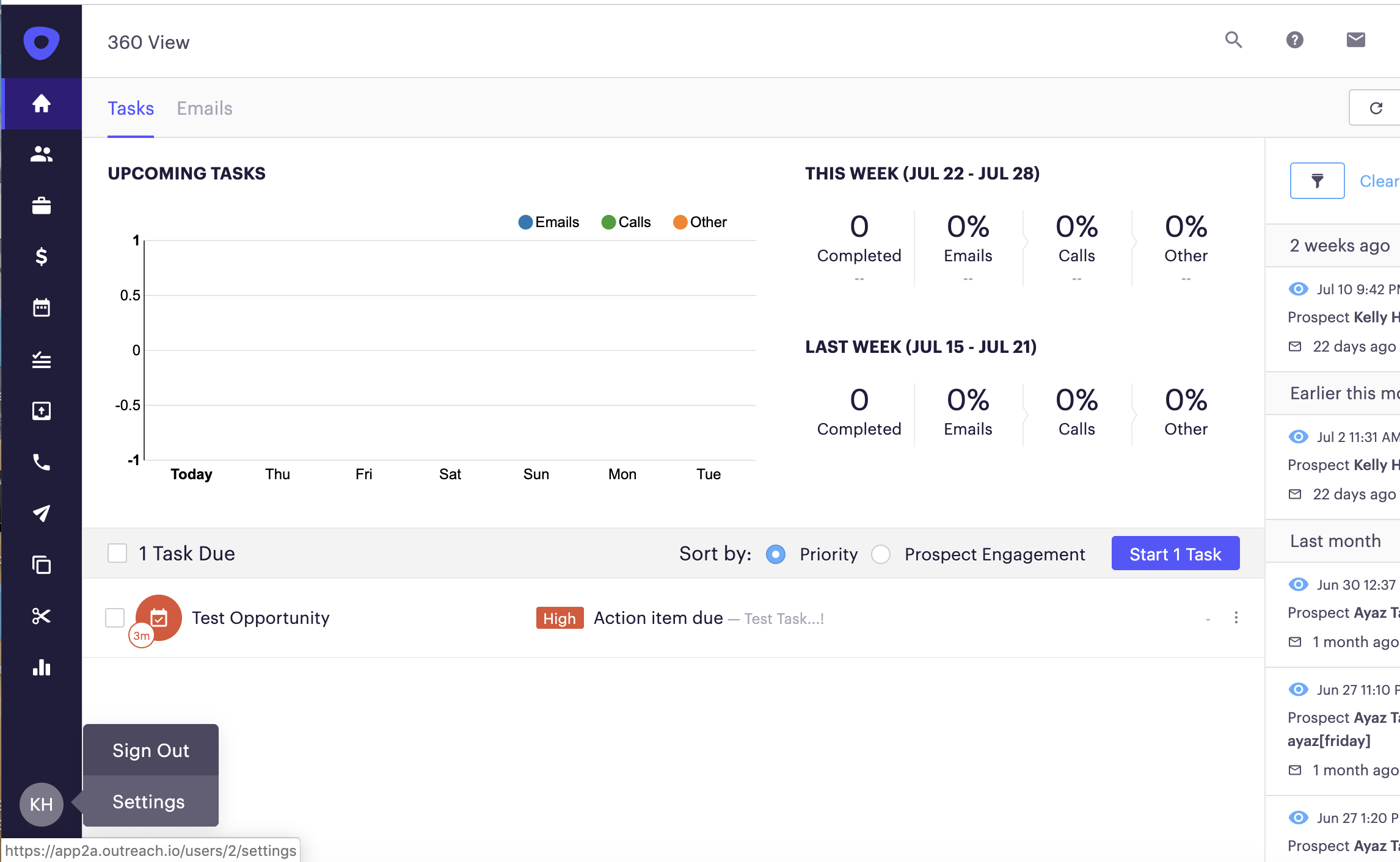Screen dimensions: 1400x862
Task: Click Sign Out in the popup
Action: tap(150, 750)
